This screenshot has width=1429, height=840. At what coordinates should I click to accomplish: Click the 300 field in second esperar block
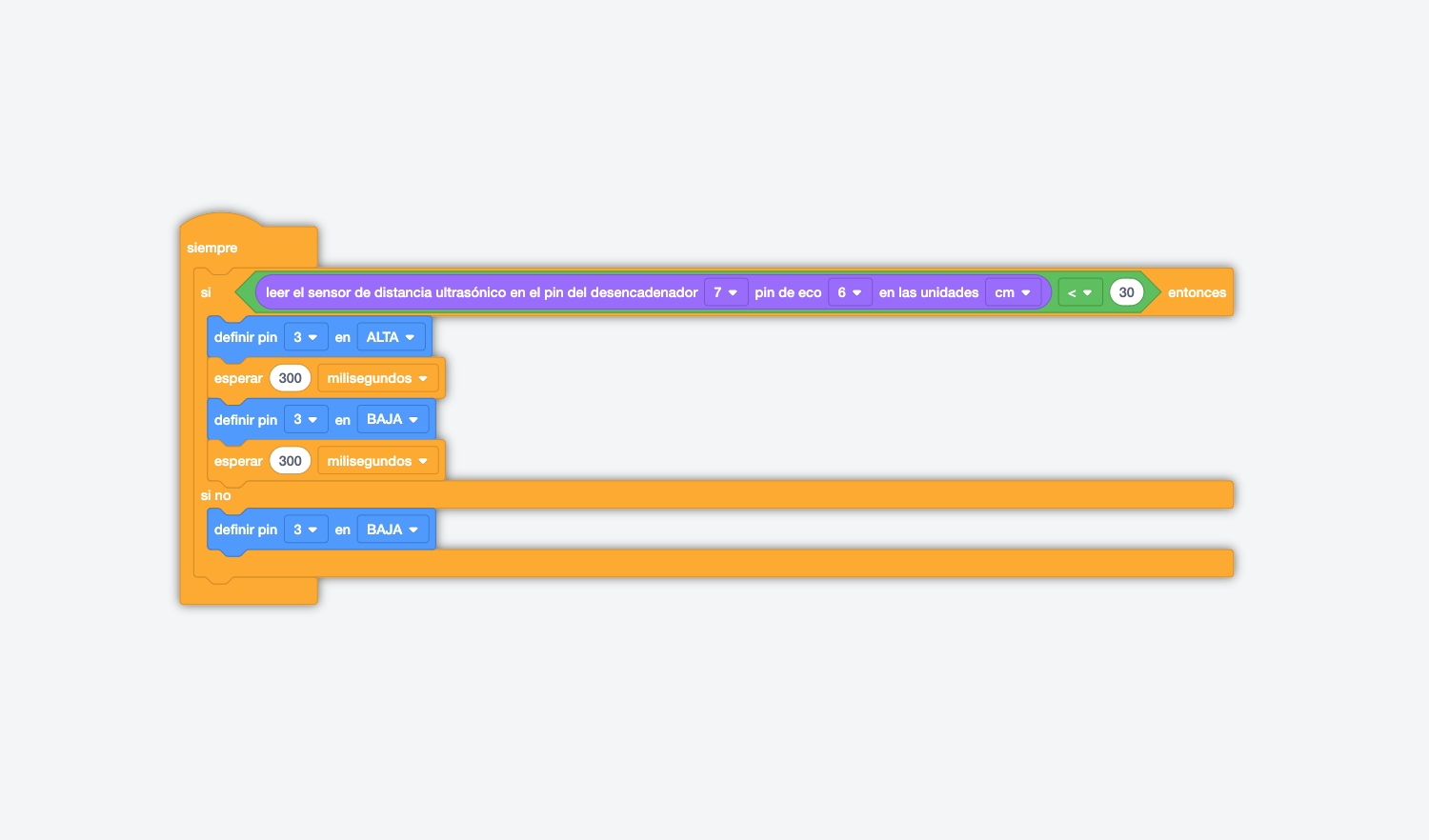(x=290, y=461)
